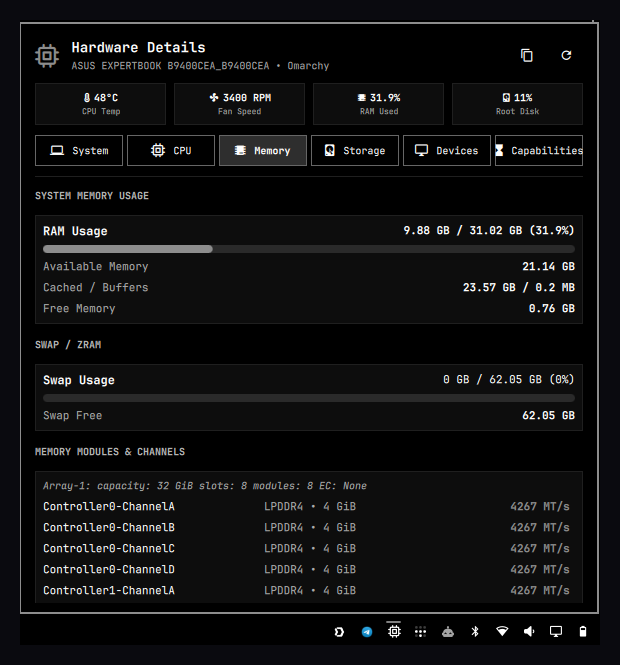The width and height of the screenshot is (620, 665).
Task: Open the System tab
Action: (79, 151)
